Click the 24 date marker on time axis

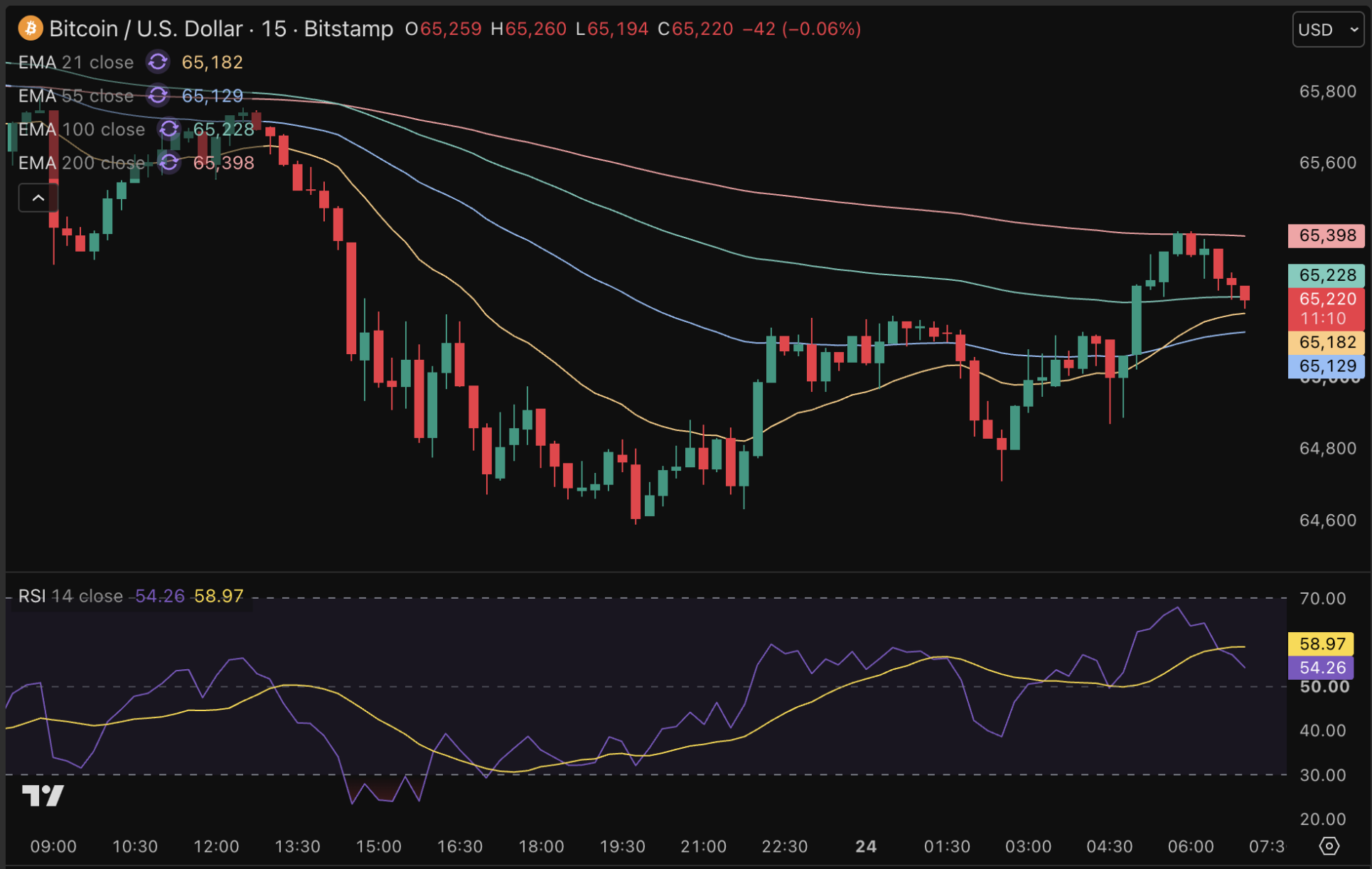point(866,846)
